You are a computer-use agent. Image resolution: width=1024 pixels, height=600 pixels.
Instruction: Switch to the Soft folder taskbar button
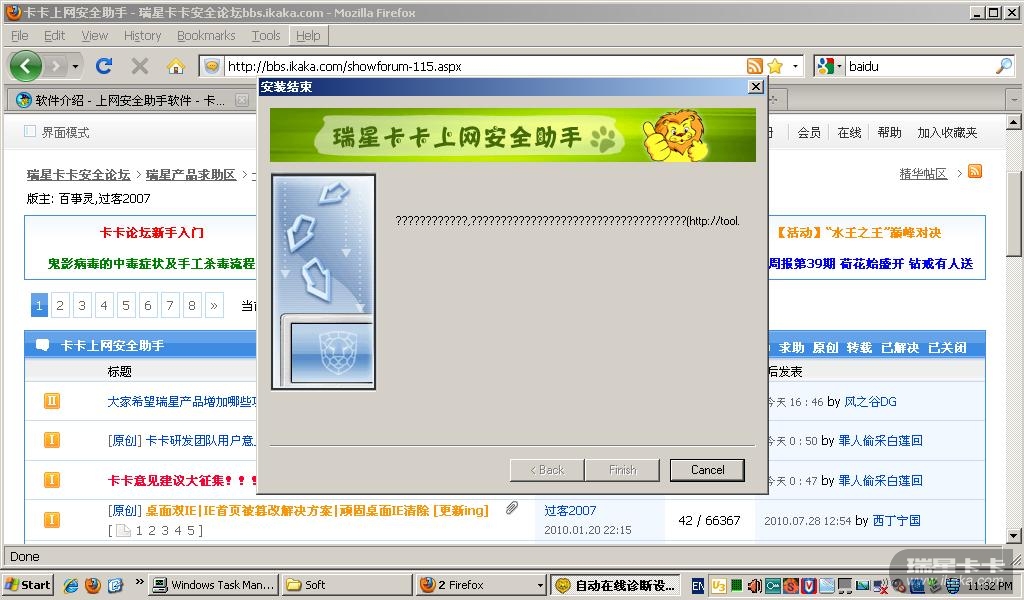click(347, 585)
